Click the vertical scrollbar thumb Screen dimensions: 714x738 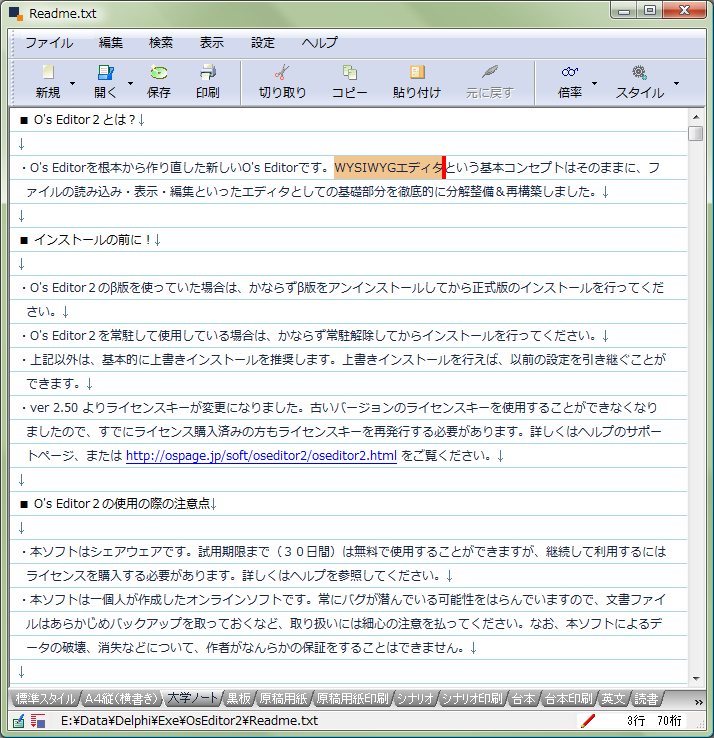[x=696, y=133]
